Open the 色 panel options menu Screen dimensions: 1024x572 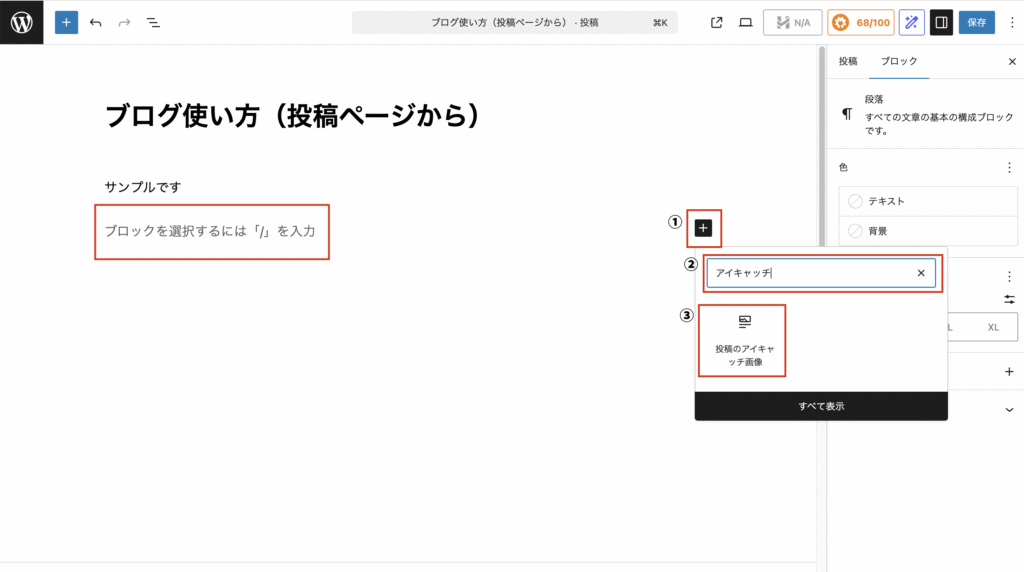click(1009, 167)
